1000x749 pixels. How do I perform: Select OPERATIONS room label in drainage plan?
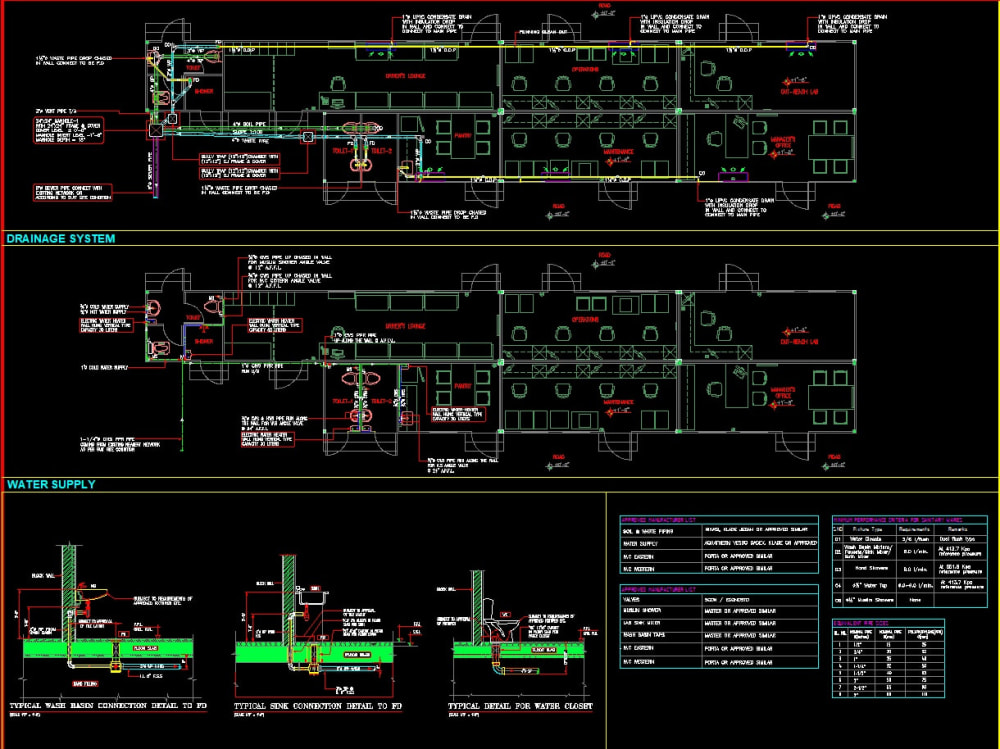point(585,69)
